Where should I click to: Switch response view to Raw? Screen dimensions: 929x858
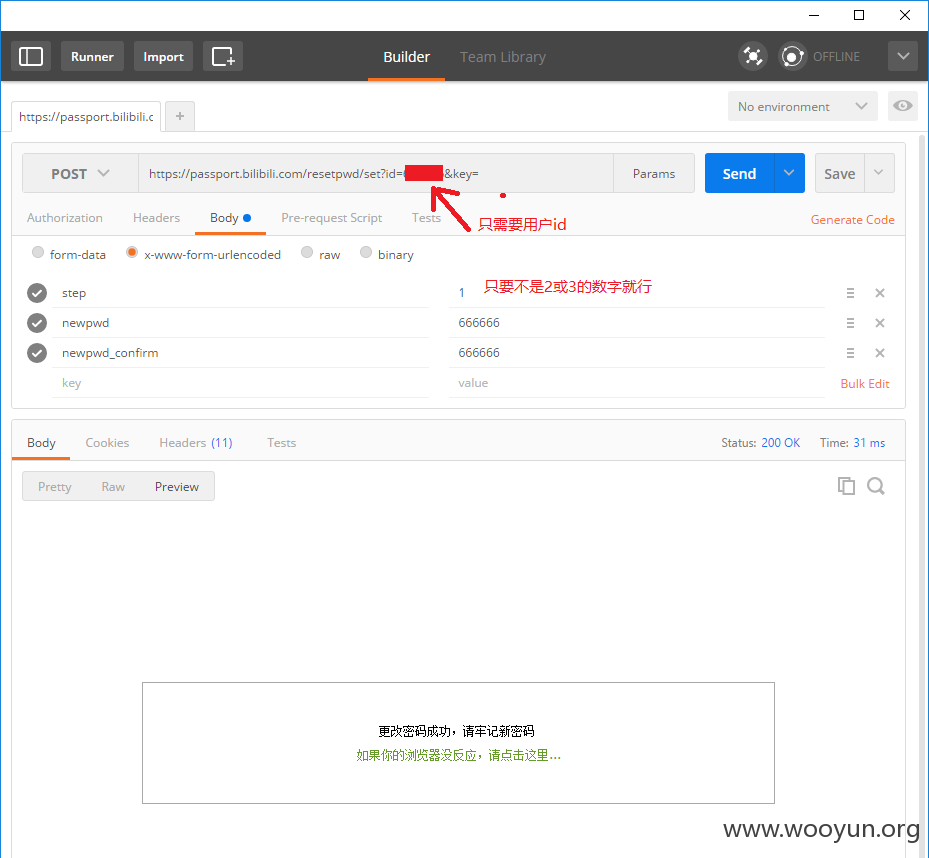pyautogui.click(x=113, y=486)
